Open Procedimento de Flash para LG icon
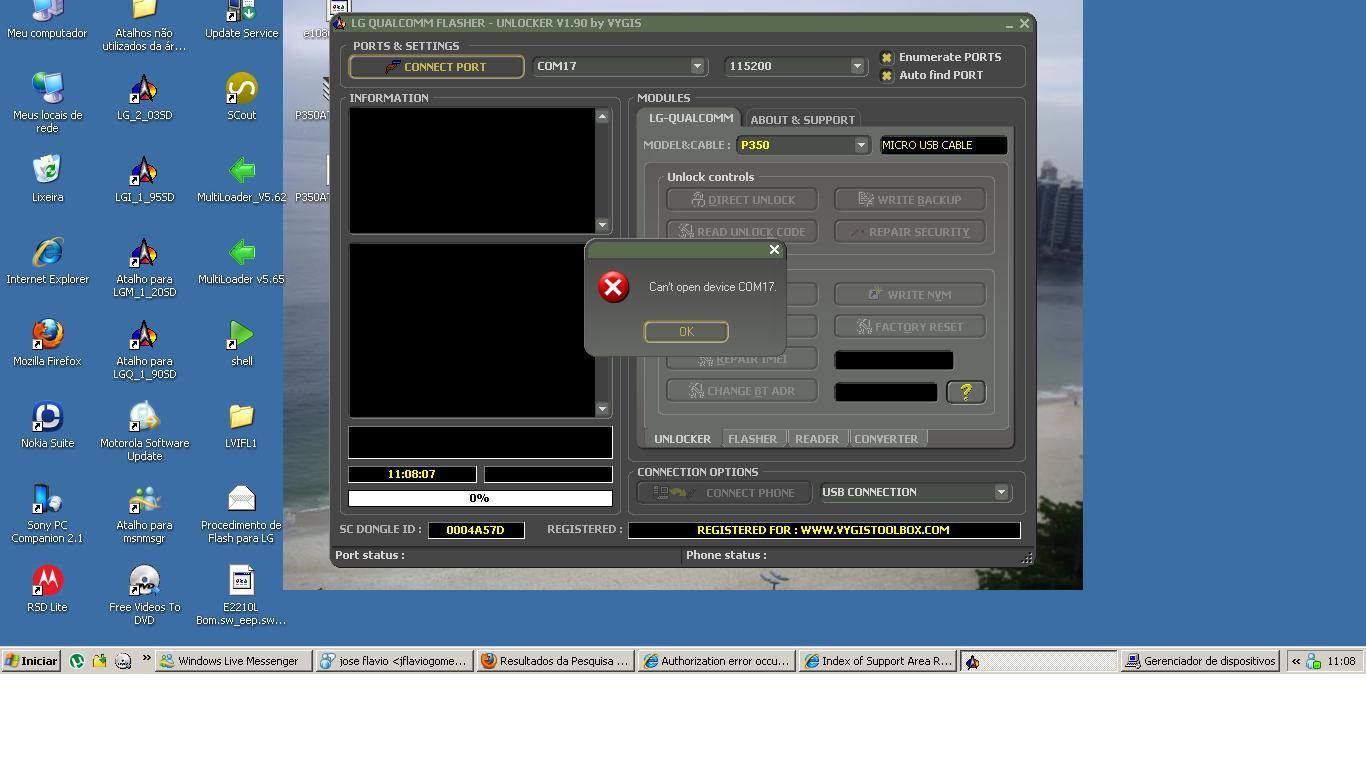Image resolution: width=1366 pixels, height=768 pixels. [241, 512]
